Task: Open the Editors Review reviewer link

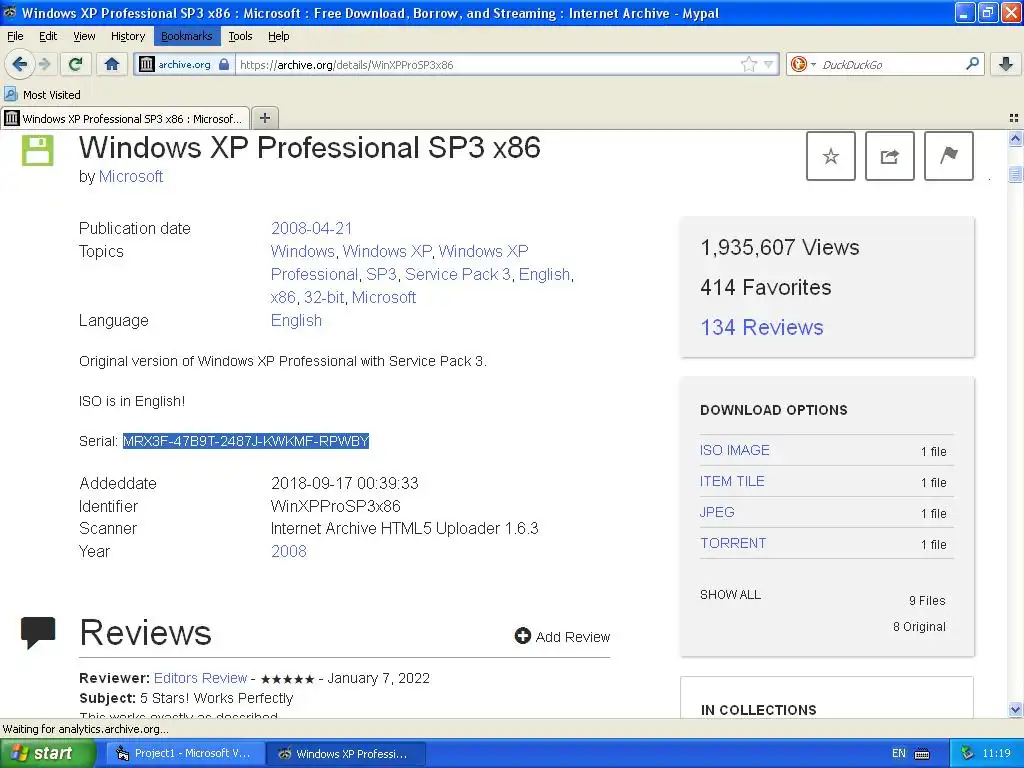Action: [x=200, y=678]
